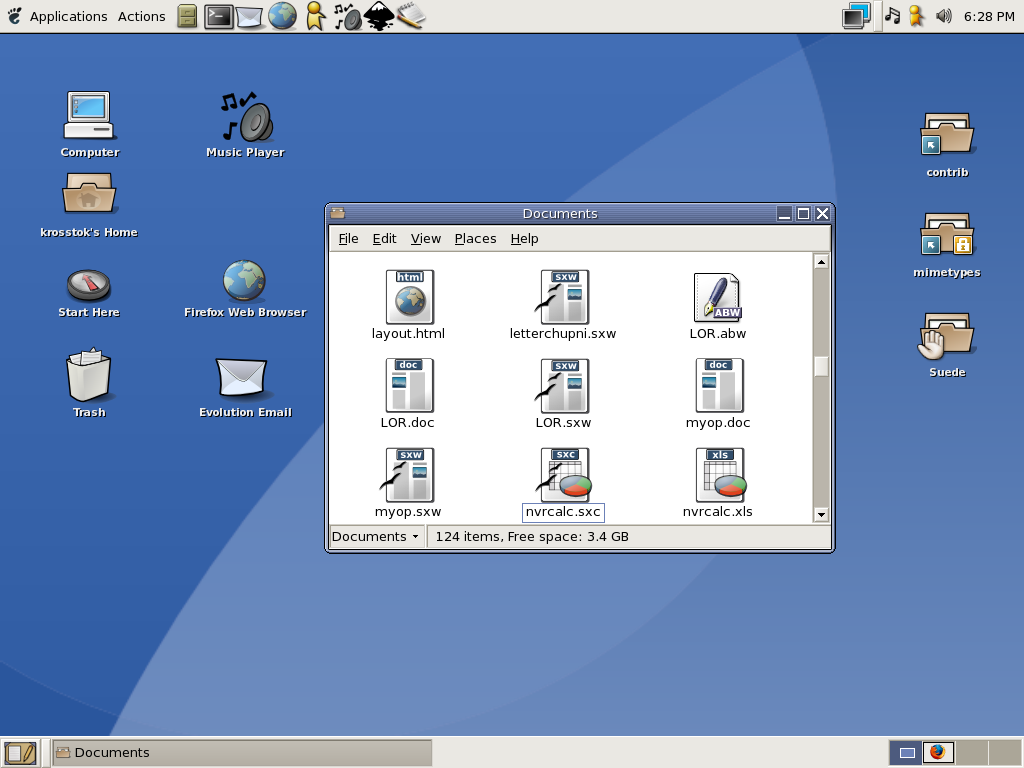This screenshot has height=768, width=1024.
Task: Open the Applications menu
Action: tap(69, 16)
